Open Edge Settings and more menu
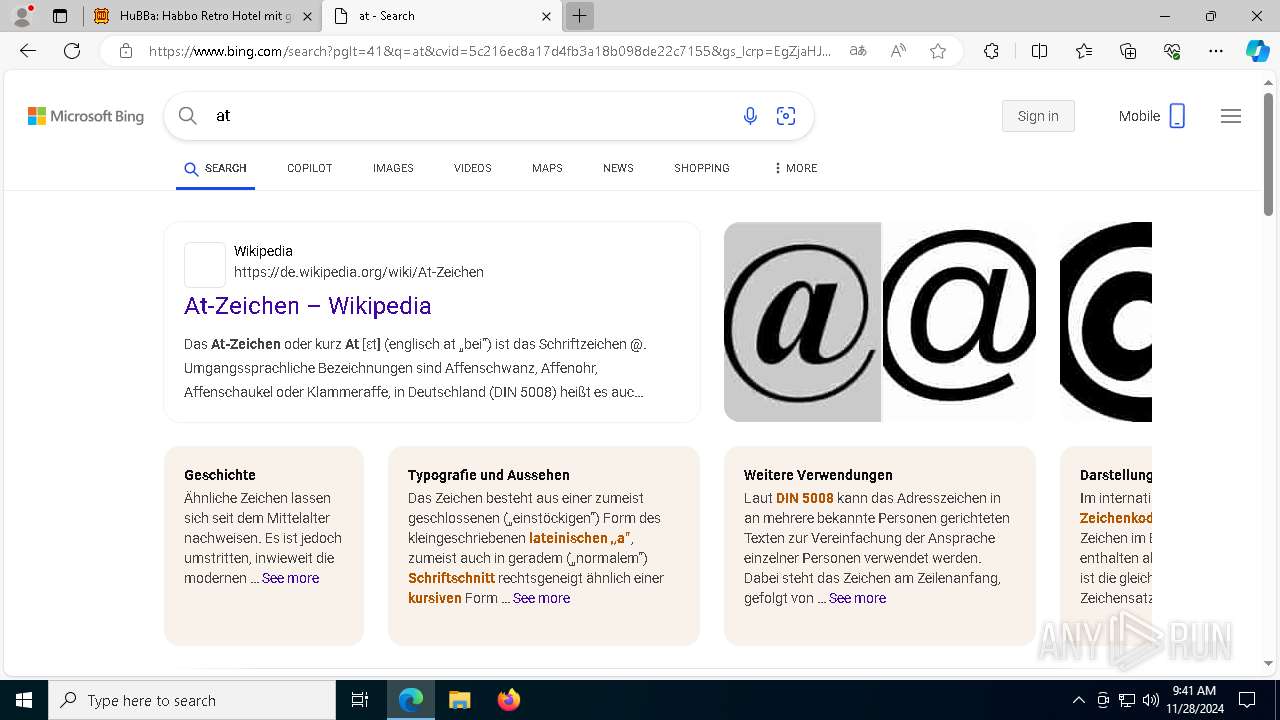1280x720 pixels. [1216, 51]
